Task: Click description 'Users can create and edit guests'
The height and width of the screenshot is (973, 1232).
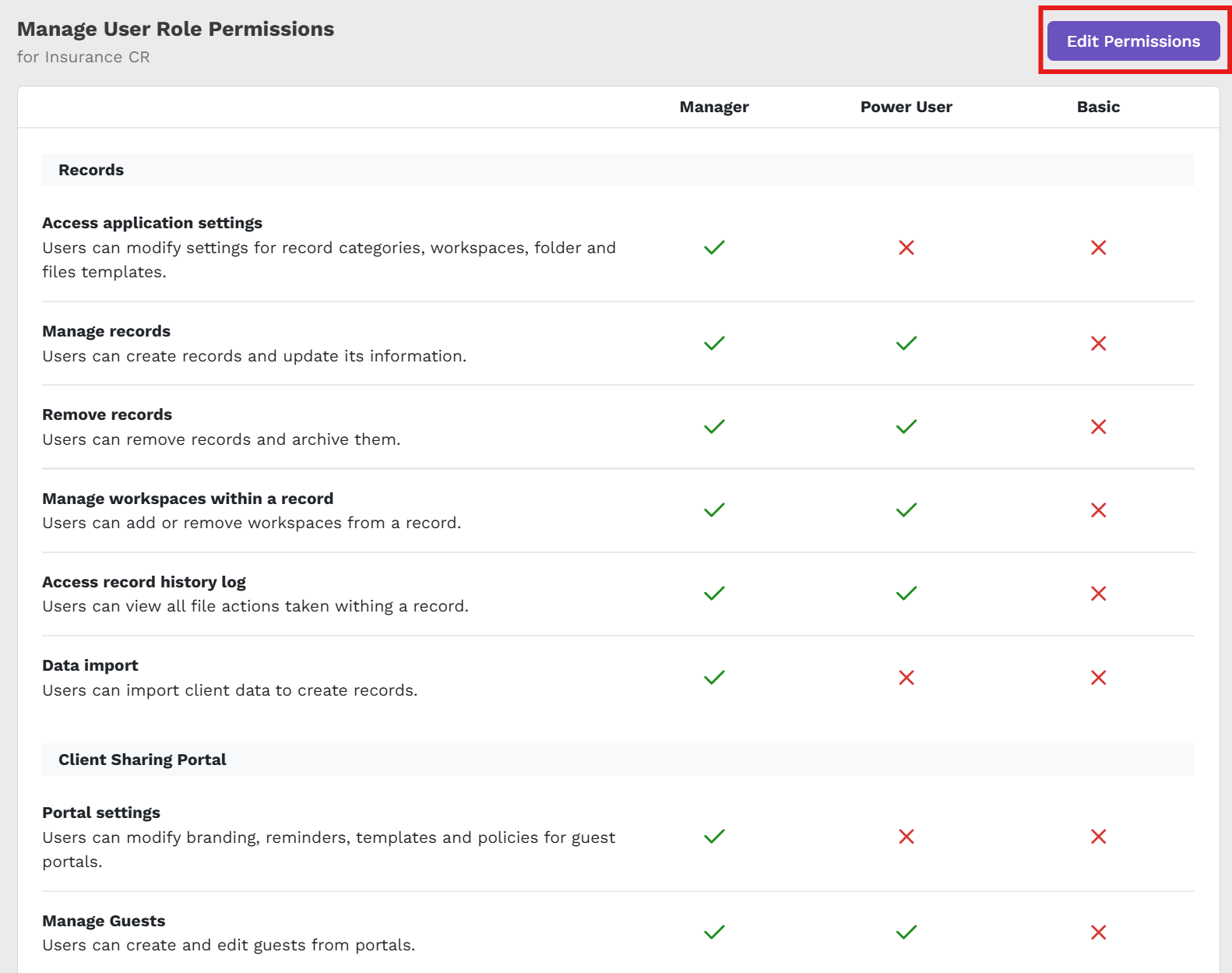Action: click(x=229, y=945)
